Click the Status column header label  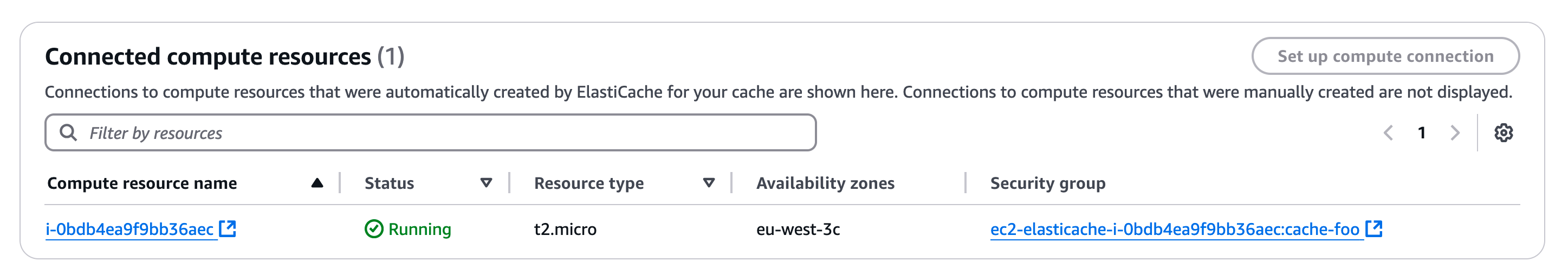click(x=389, y=183)
